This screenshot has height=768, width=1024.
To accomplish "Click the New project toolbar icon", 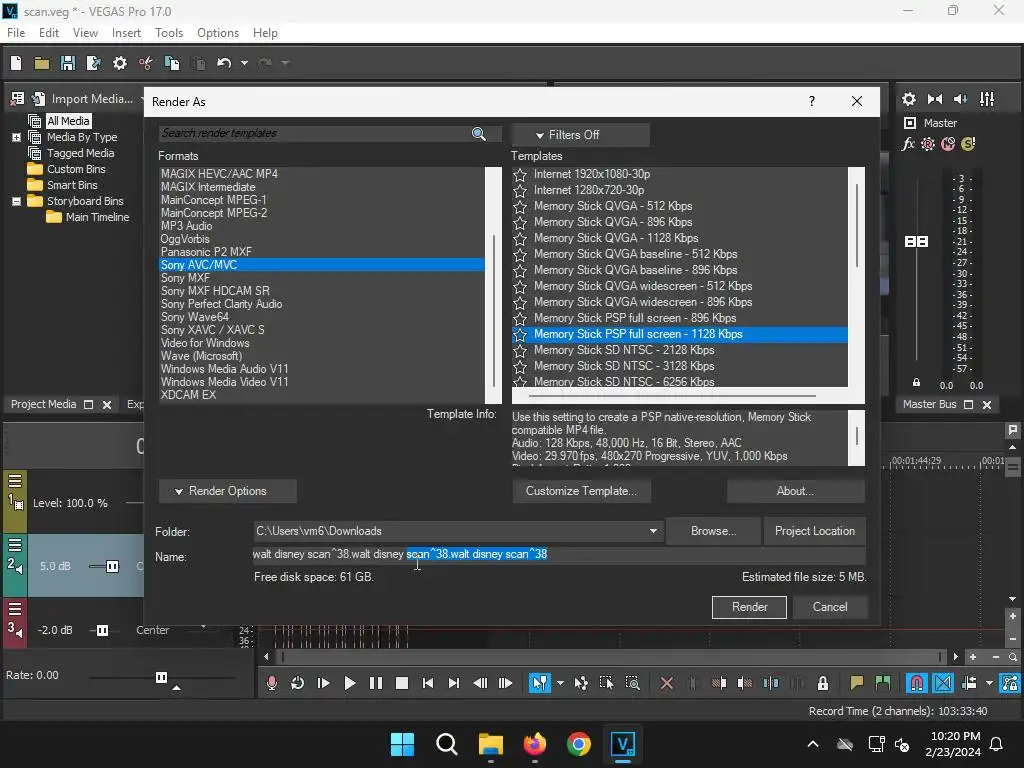I will point(16,63).
